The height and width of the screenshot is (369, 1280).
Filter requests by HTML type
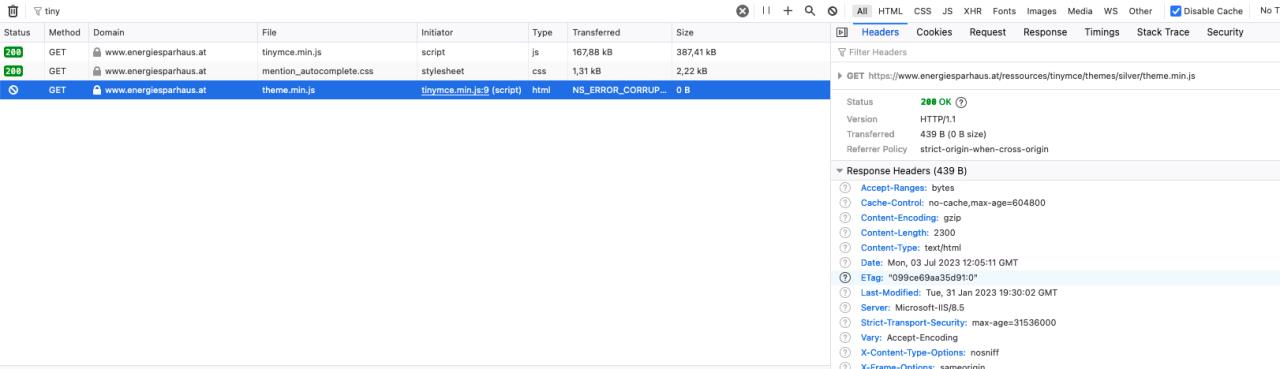point(890,11)
